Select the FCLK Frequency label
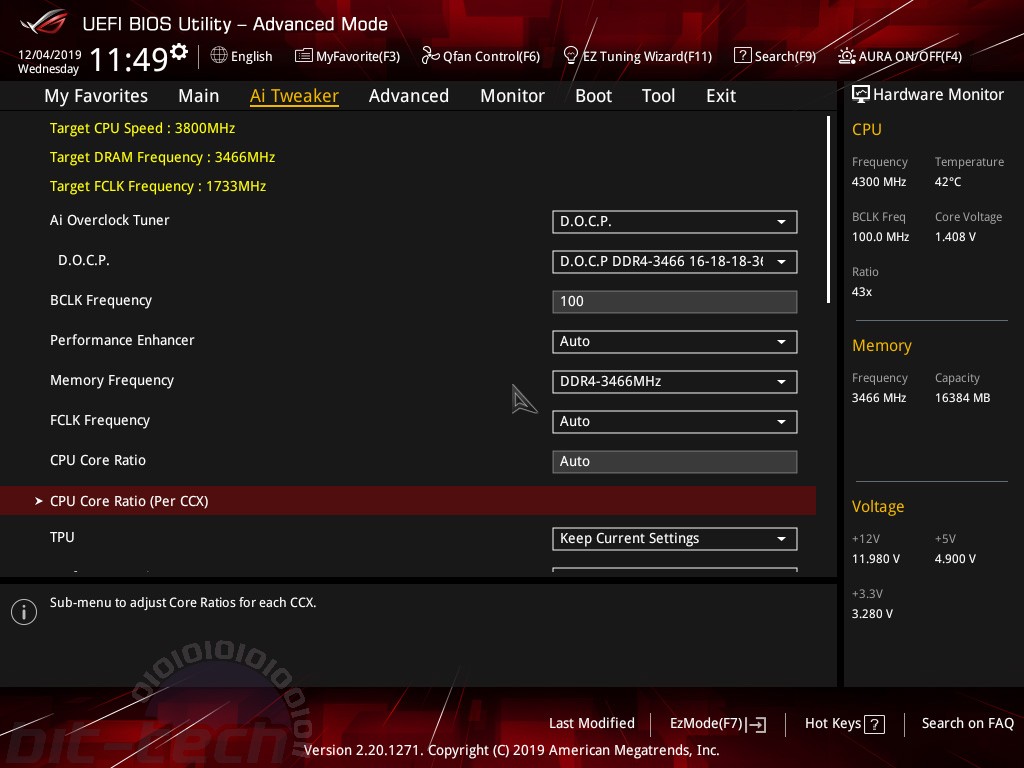Screen dimensions: 1024x768 point(100,420)
